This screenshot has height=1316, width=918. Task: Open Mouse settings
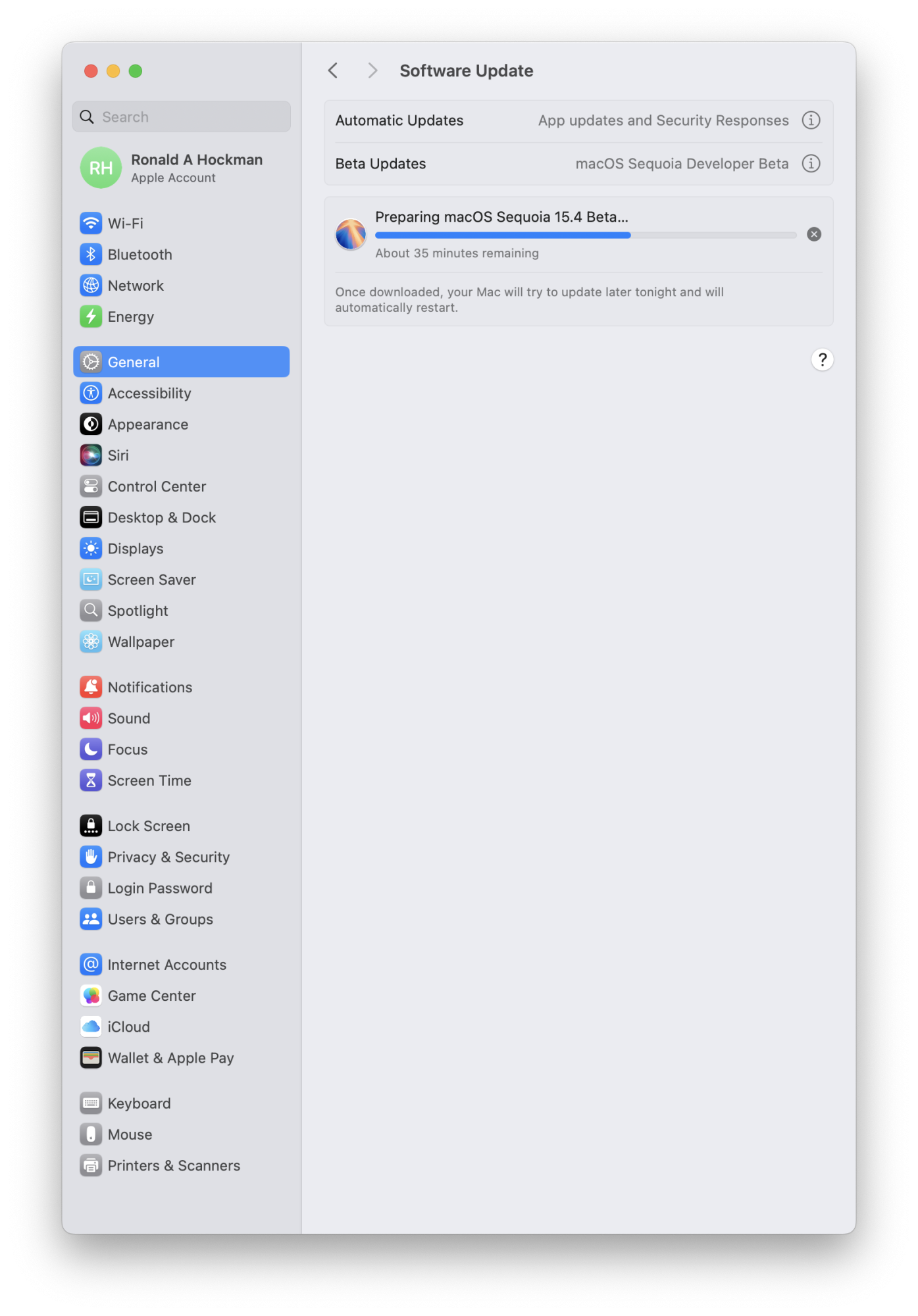181,1134
